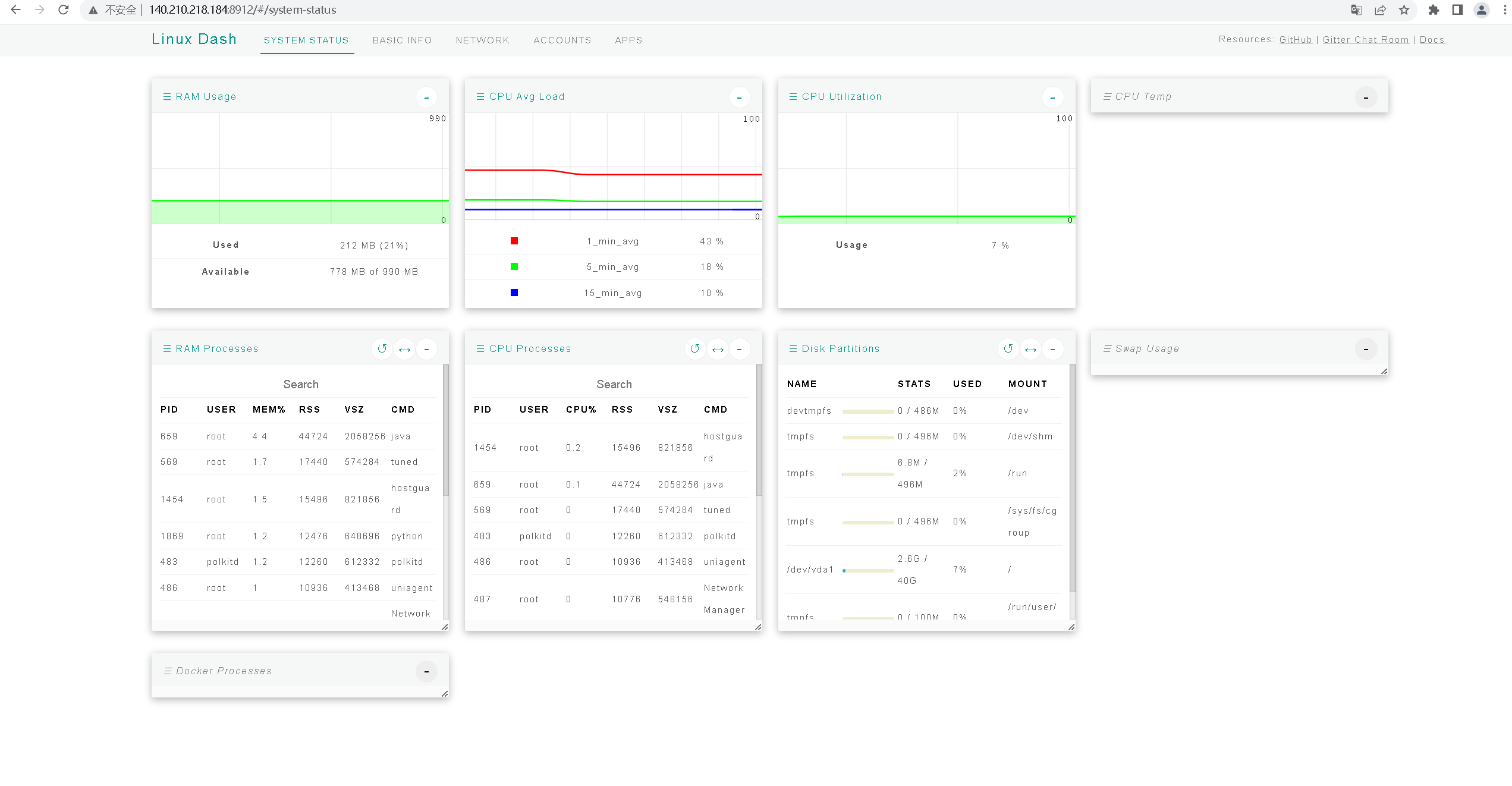Focus the RAM Processes search field
The height and width of the screenshot is (786, 1512).
pos(300,384)
